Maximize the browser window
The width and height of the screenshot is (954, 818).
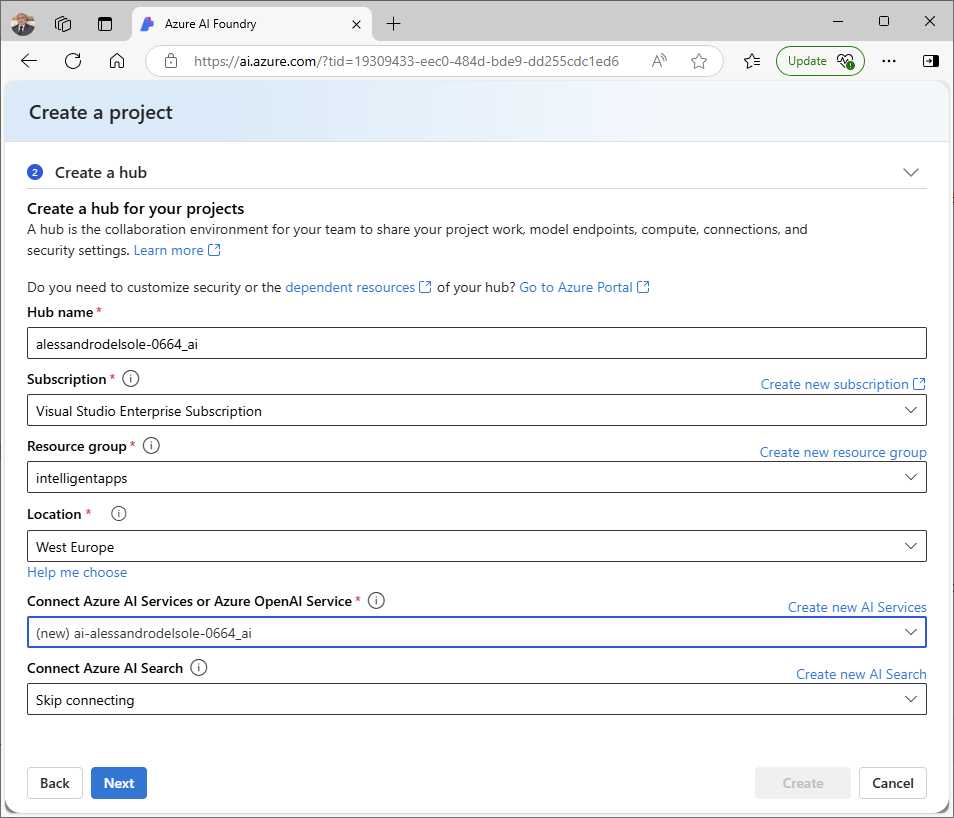[x=884, y=21]
